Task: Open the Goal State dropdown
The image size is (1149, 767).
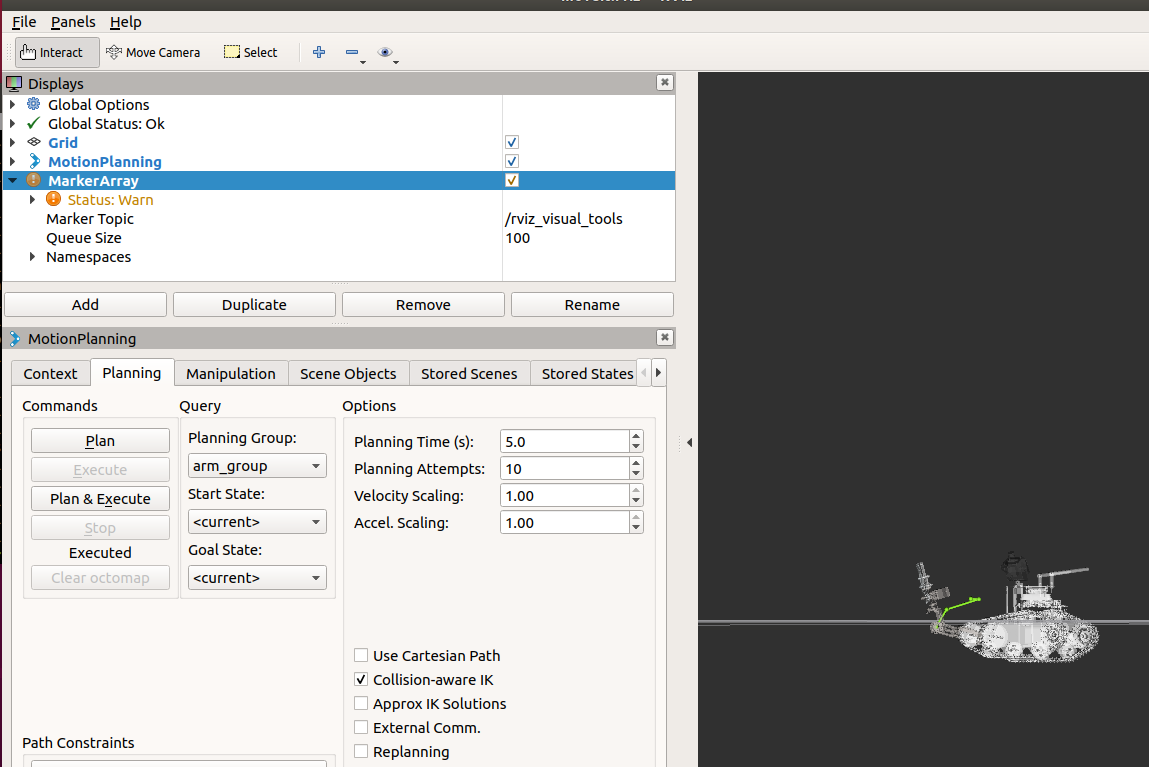Action: tap(257, 577)
